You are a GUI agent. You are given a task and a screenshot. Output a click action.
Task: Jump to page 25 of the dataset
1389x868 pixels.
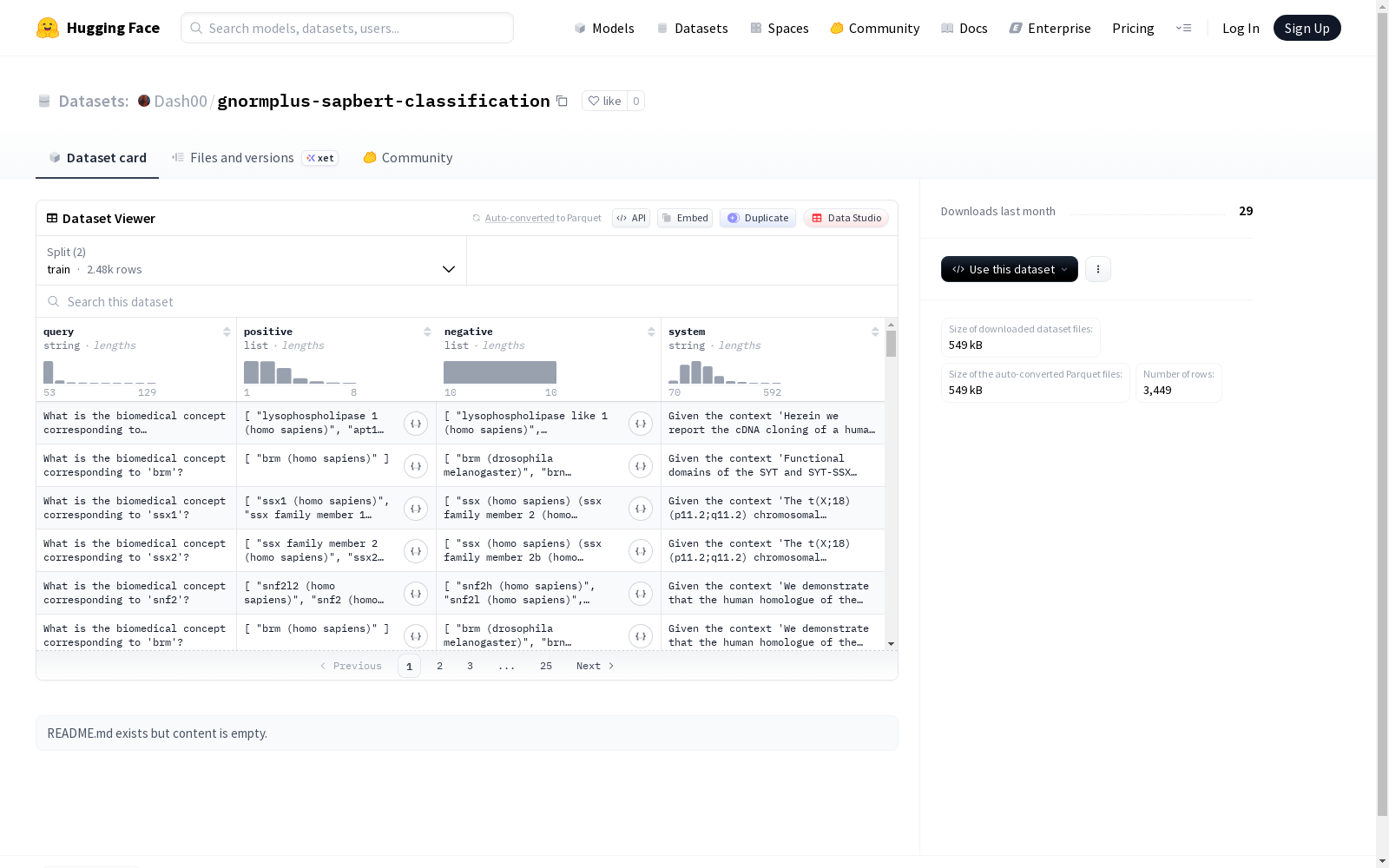(x=546, y=666)
